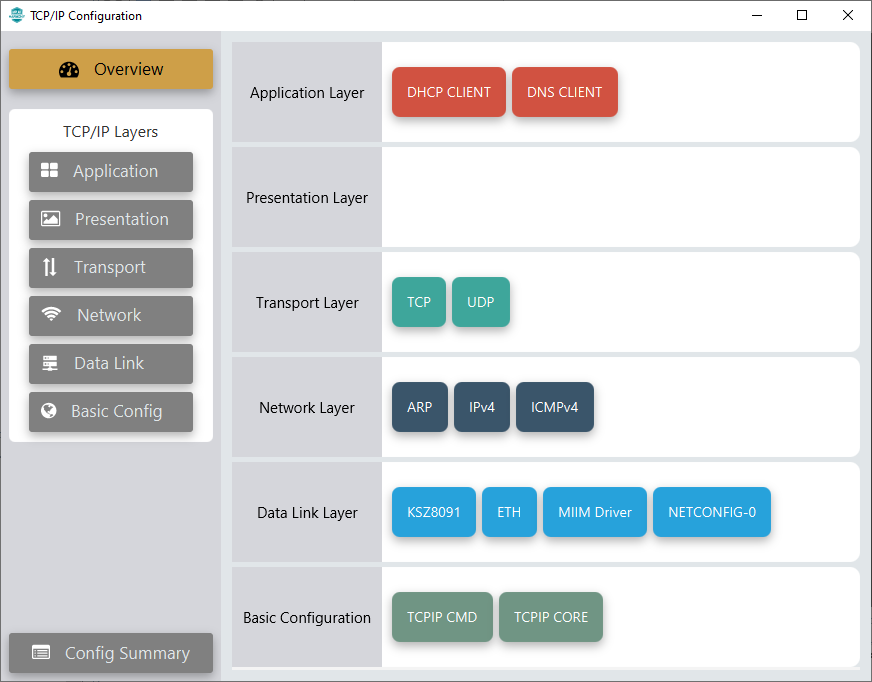Open the ETH data link block

(x=509, y=512)
